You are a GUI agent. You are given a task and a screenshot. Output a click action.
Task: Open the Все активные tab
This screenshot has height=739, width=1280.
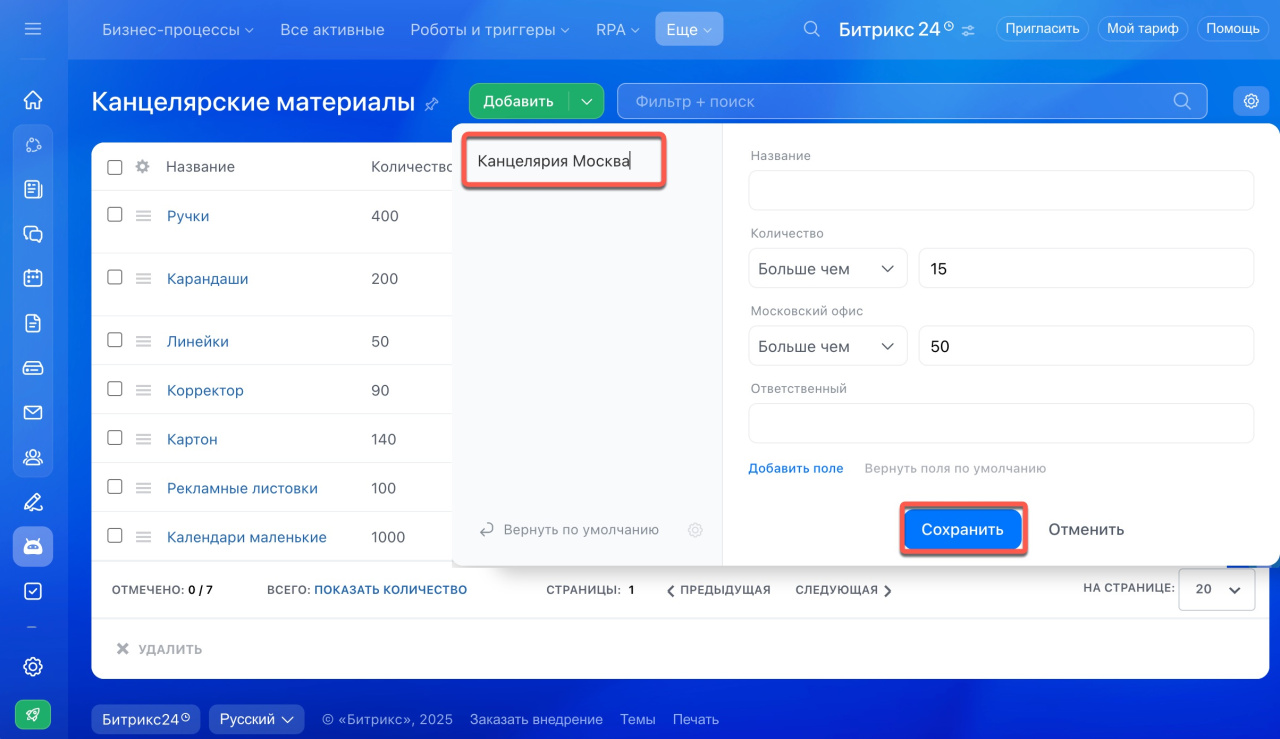tap(332, 30)
